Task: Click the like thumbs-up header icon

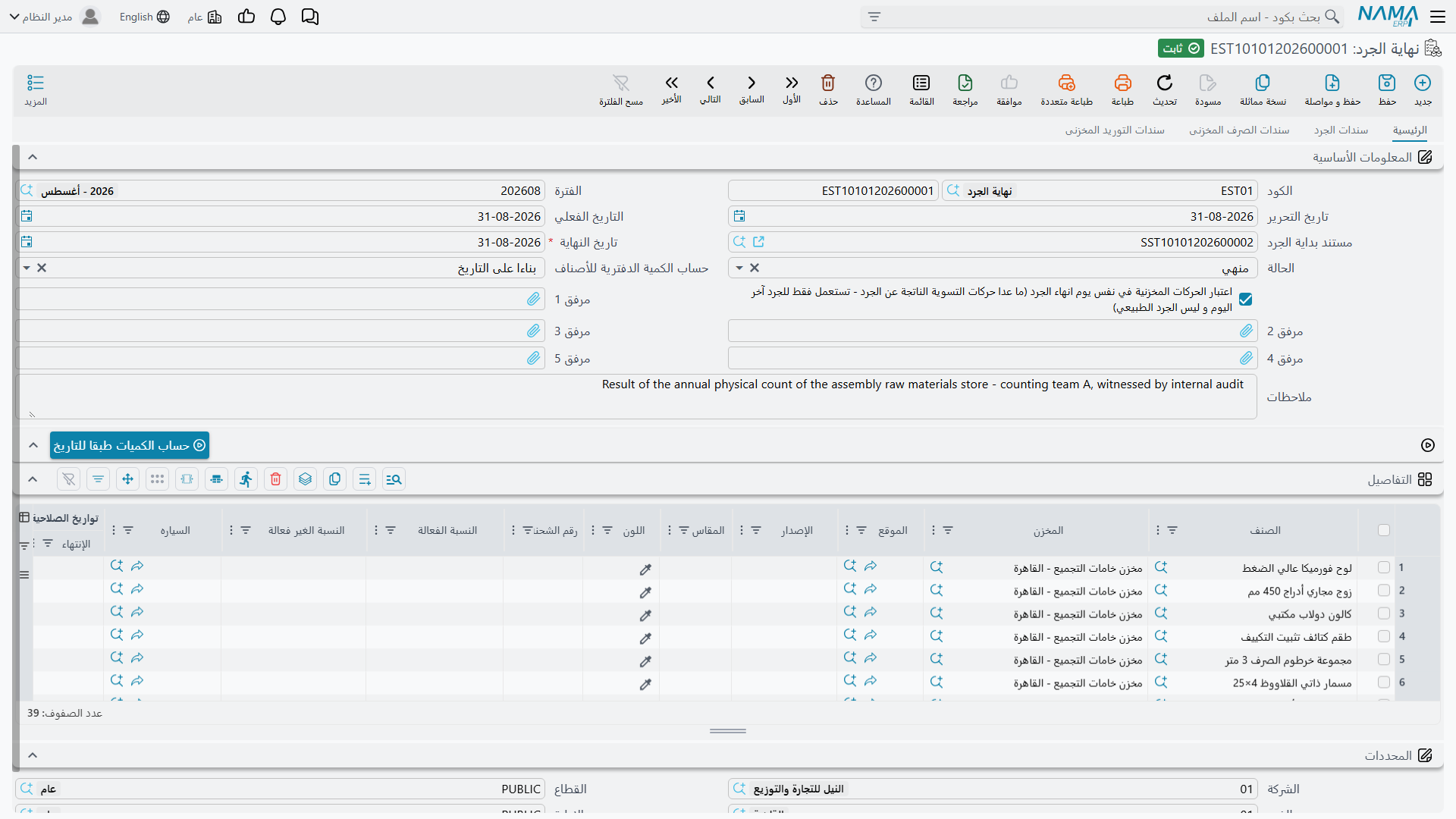Action: pyautogui.click(x=246, y=17)
